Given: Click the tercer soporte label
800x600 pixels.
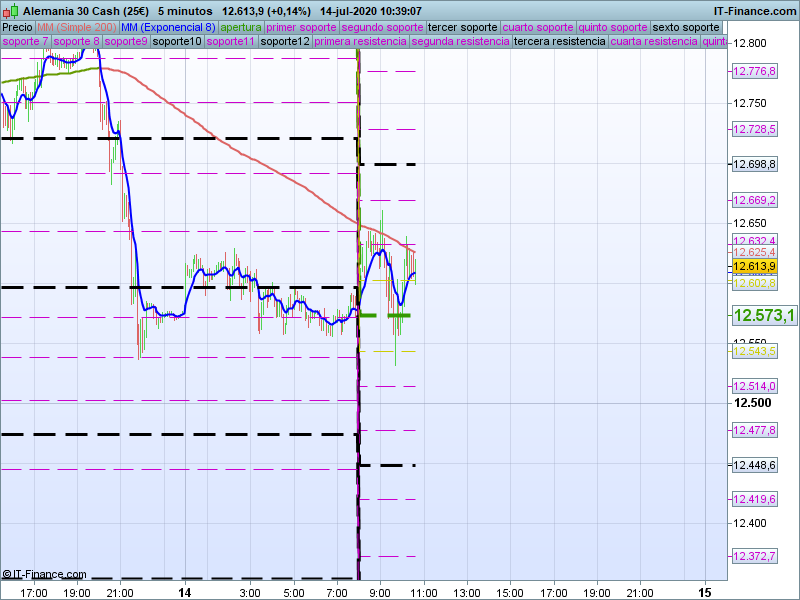Looking at the screenshot, I should [462, 27].
